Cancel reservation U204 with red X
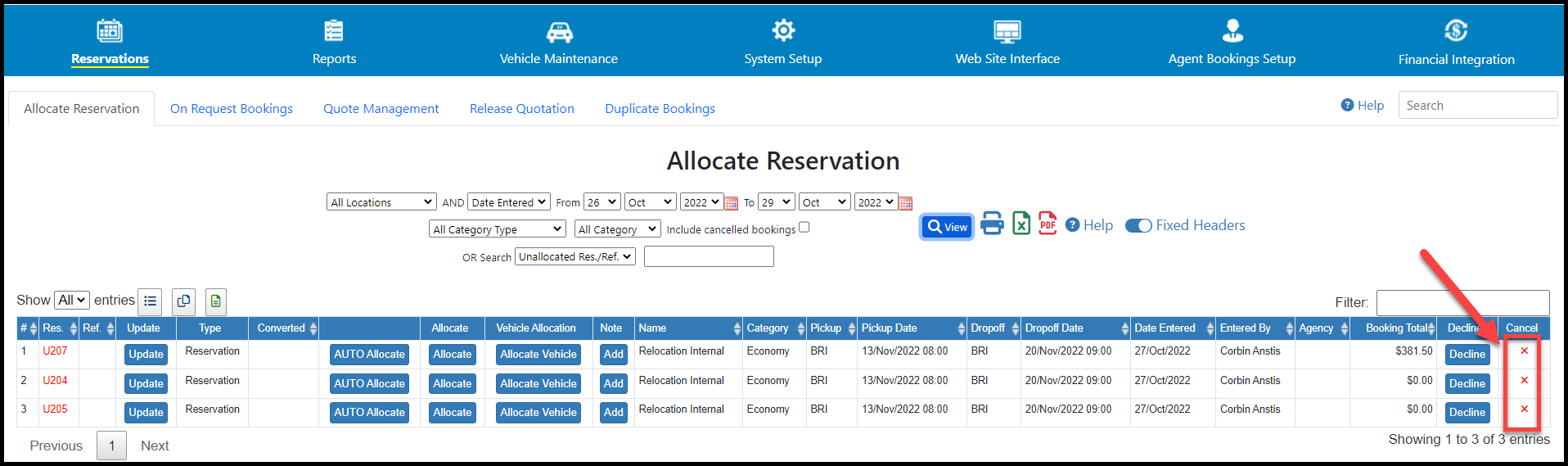This screenshot has height=466, width=1568. pos(1524,380)
